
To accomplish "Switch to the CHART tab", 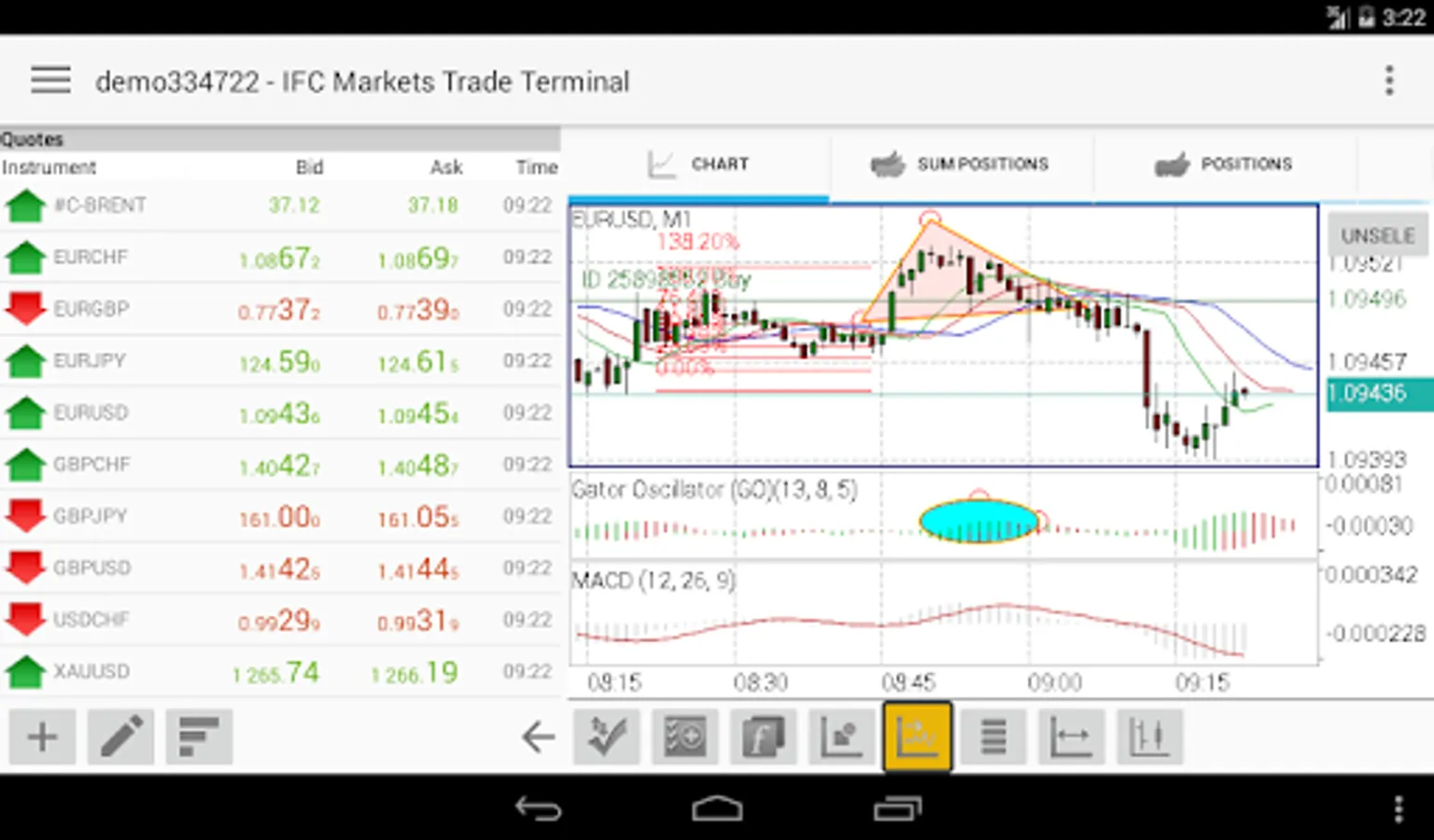I will click(x=697, y=164).
